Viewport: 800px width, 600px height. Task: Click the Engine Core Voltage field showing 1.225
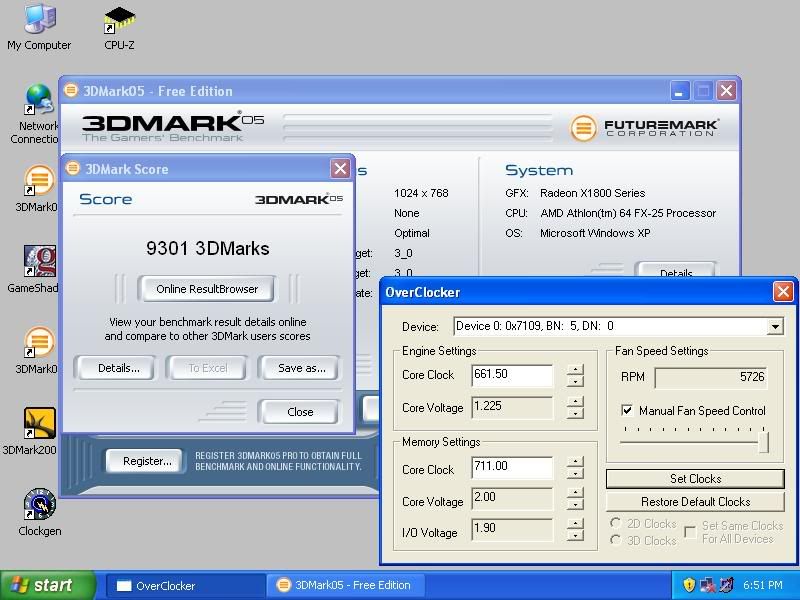[512, 407]
